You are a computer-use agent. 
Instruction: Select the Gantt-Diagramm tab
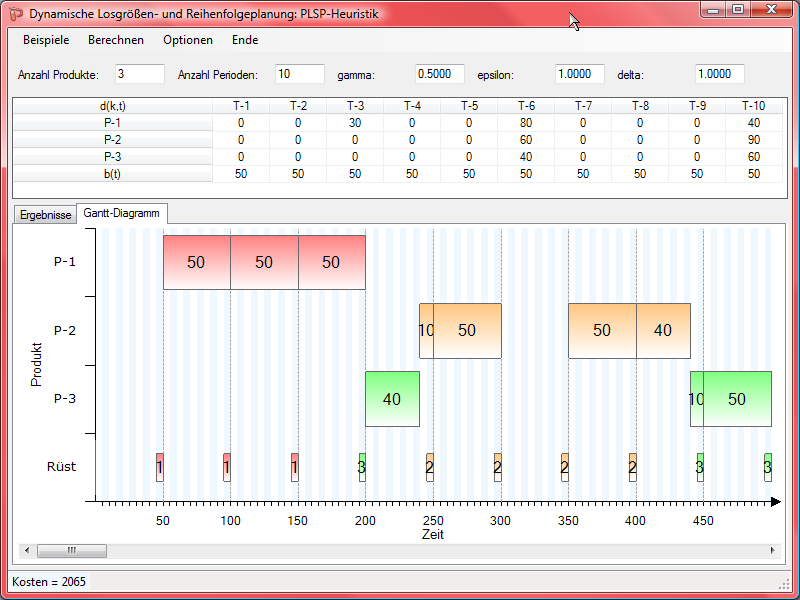(x=122, y=214)
